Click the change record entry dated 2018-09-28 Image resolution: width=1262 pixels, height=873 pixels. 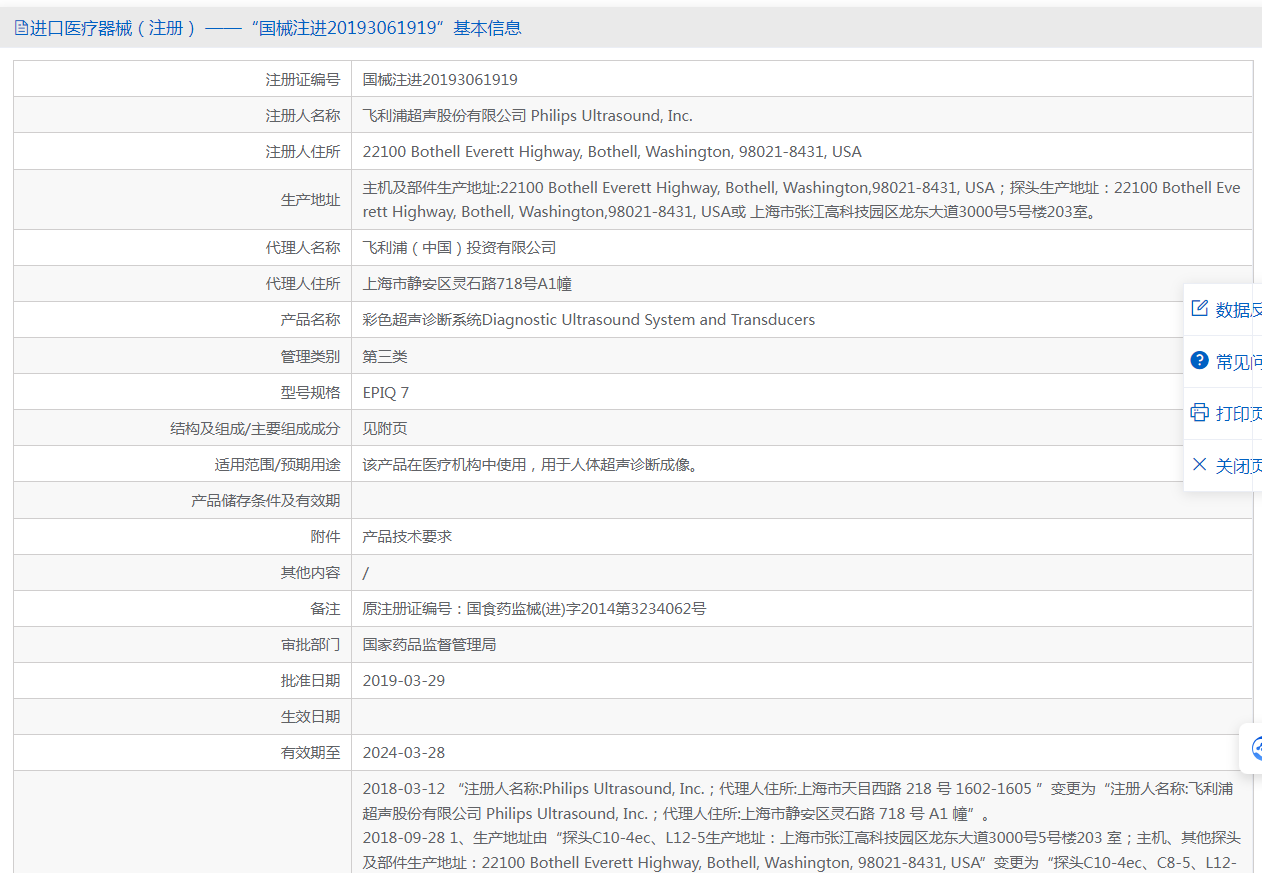(802, 850)
